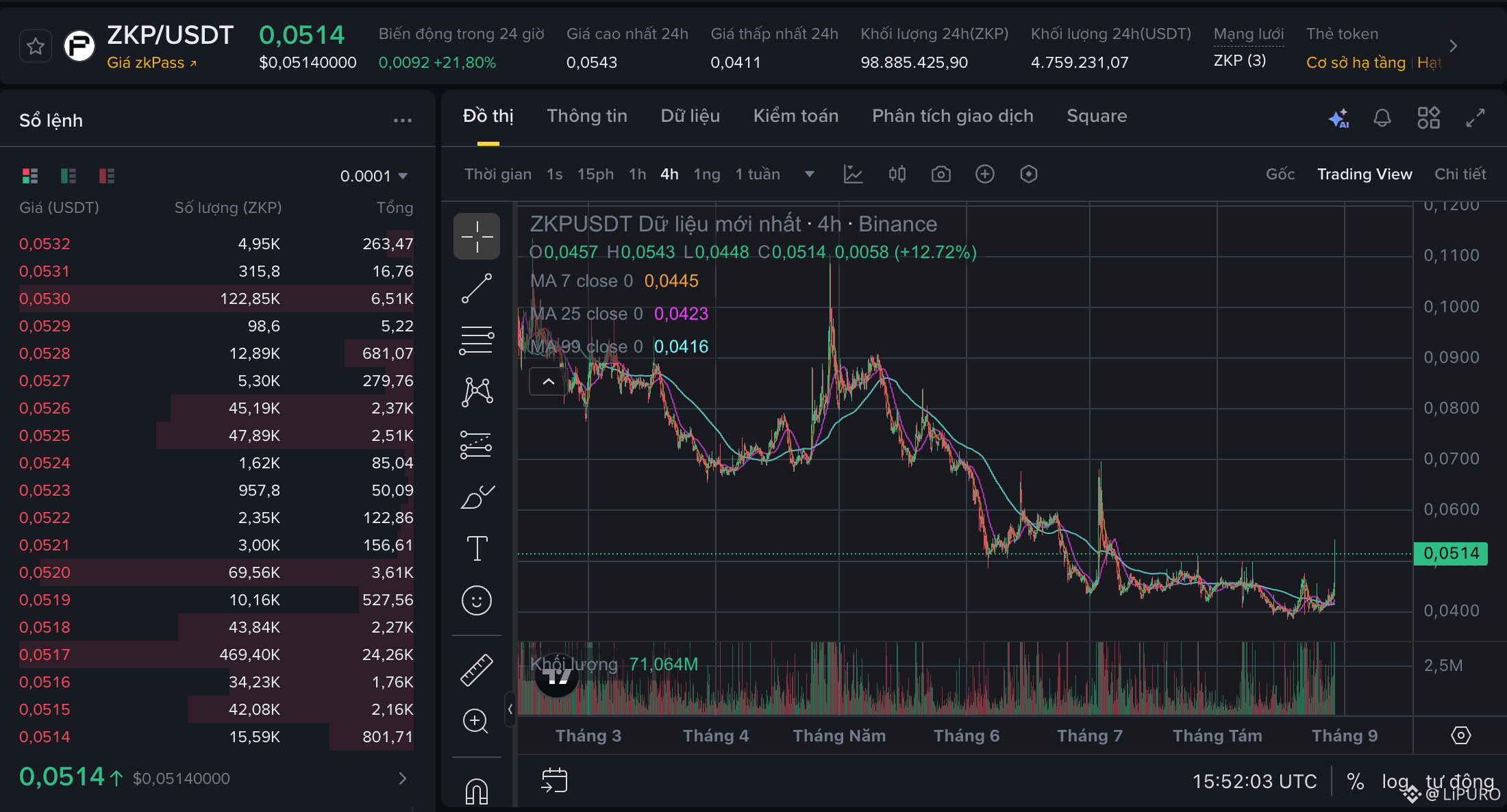Take a chart snapshot with camera icon

pyautogui.click(x=941, y=174)
